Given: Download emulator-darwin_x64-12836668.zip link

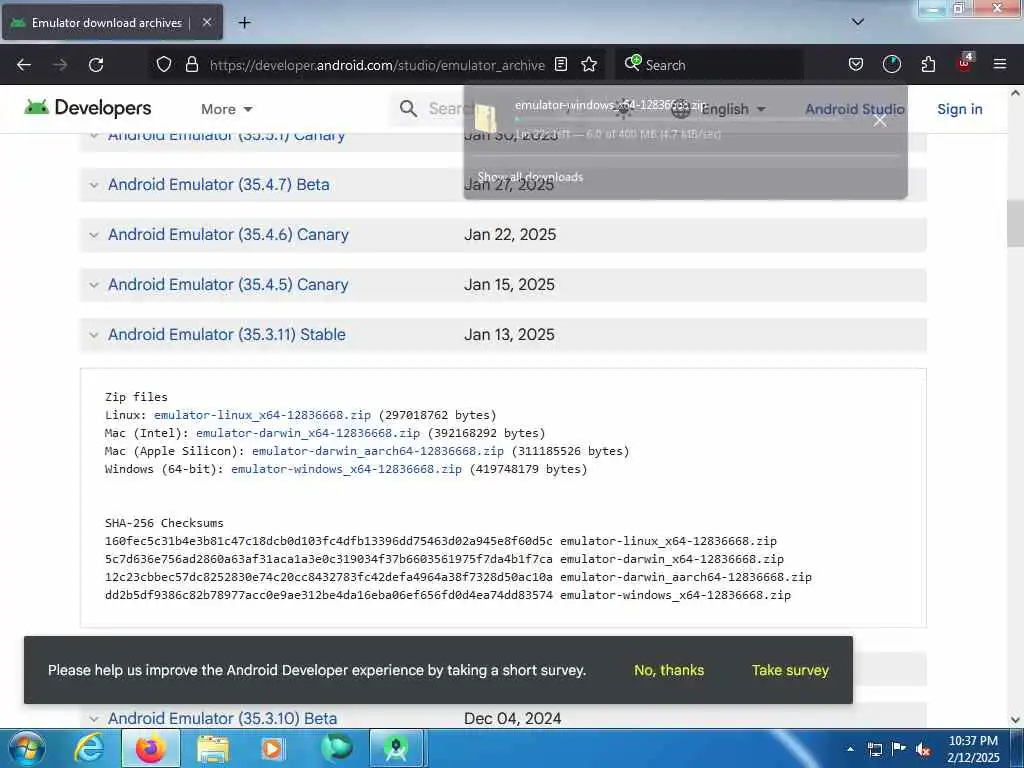Looking at the screenshot, I should click(x=308, y=433).
